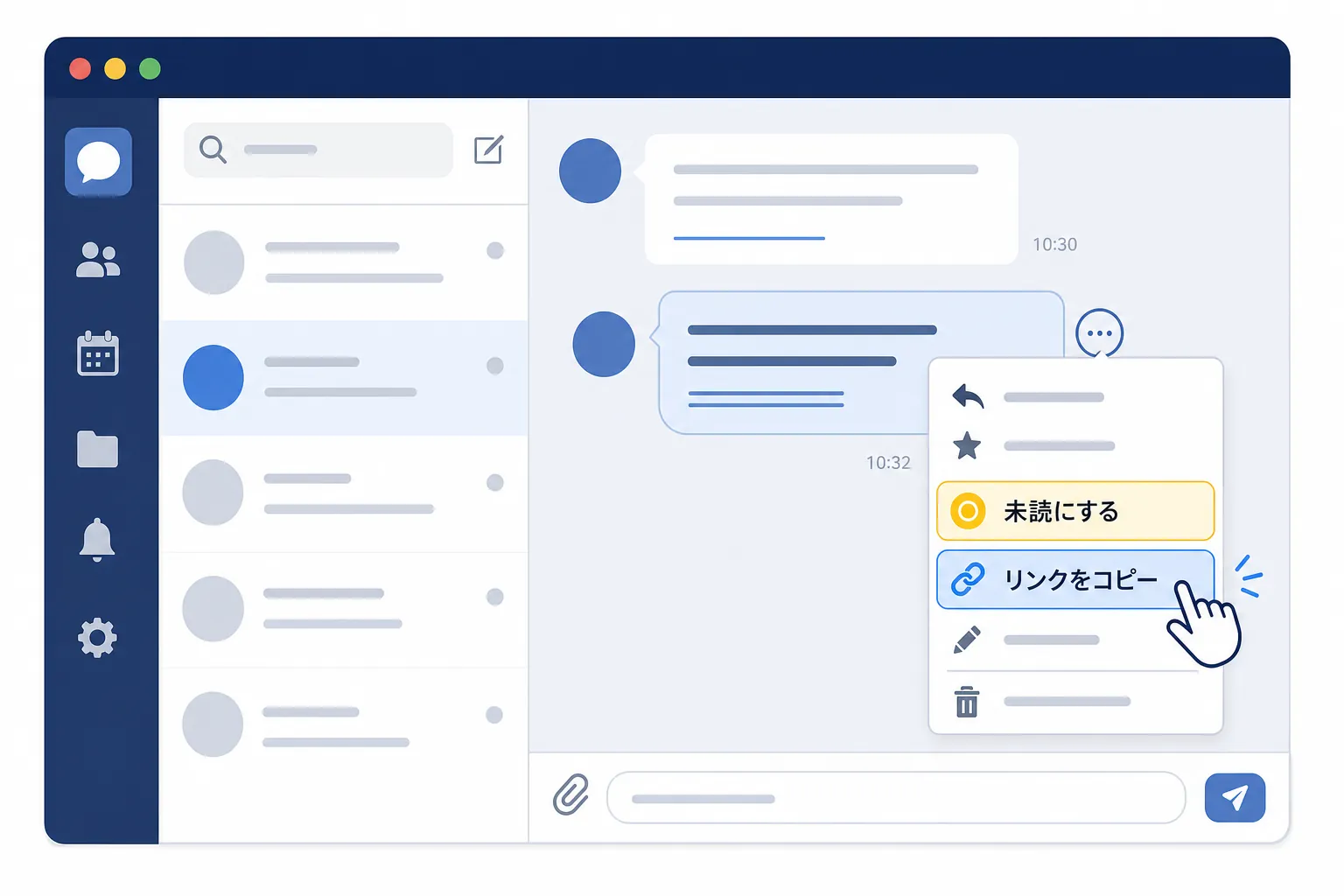Click the yellow minimize window button
Viewport: 1344px width, 896px height.
click(x=115, y=68)
